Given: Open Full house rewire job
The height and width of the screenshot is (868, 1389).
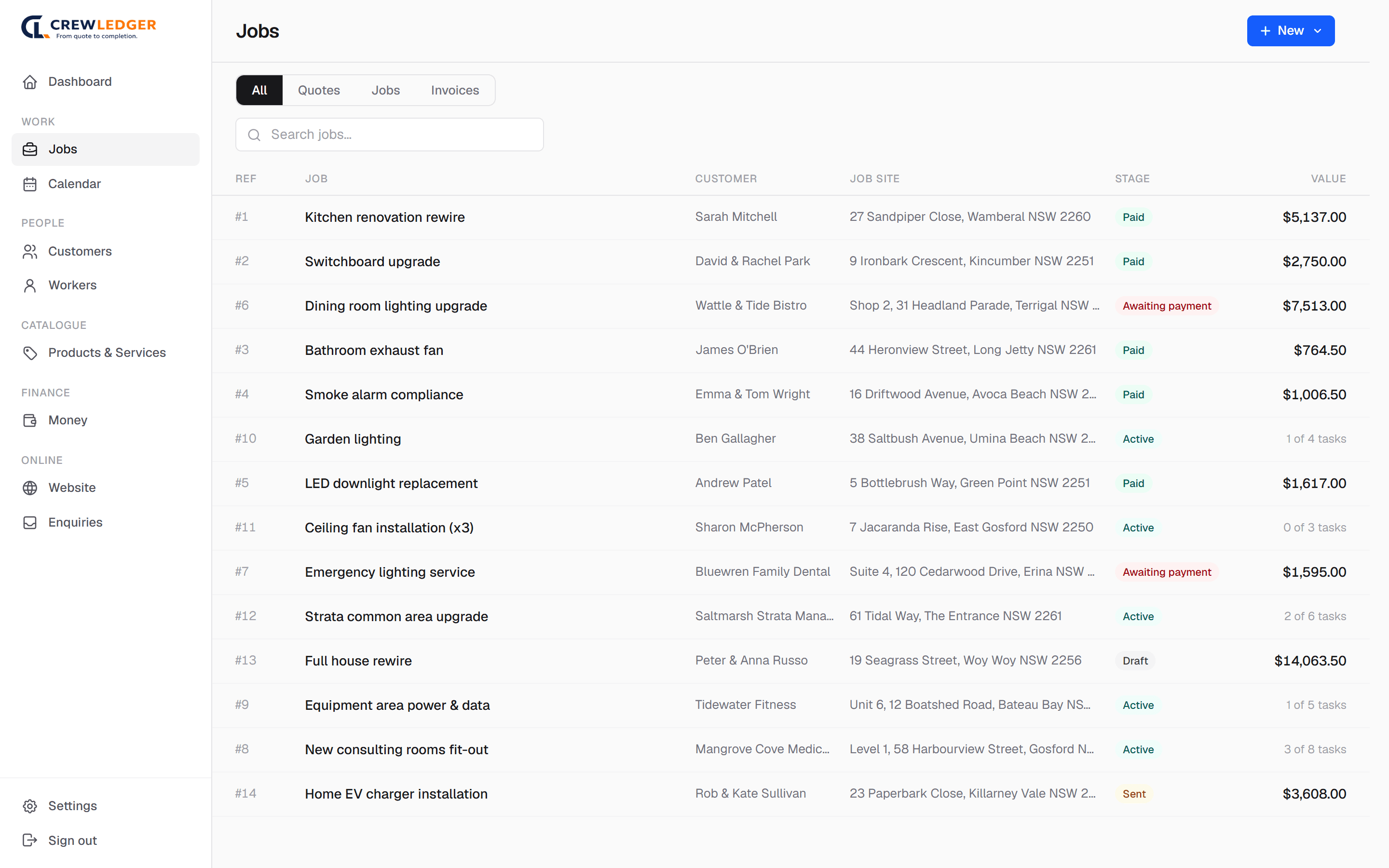Looking at the screenshot, I should [x=358, y=661].
